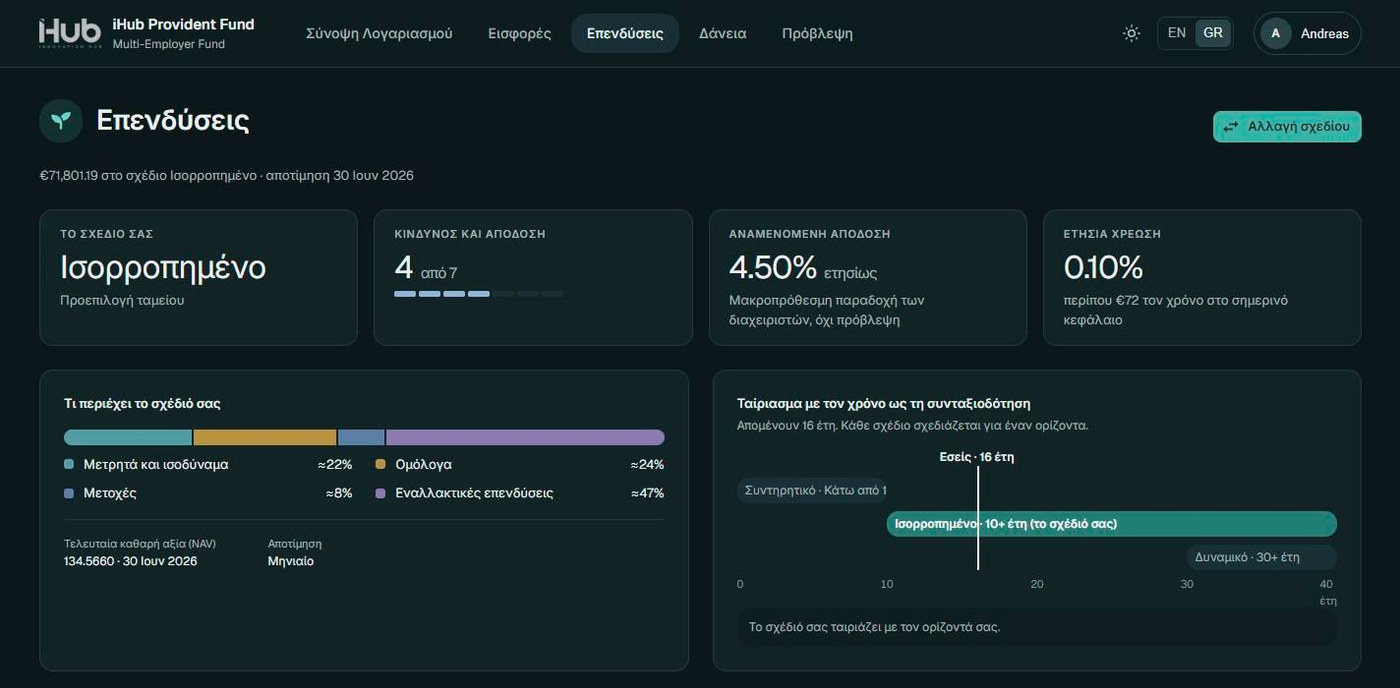Open the Andreas user account menu
The width and height of the screenshot is (1400, 688).
(x=1307, y=33)
